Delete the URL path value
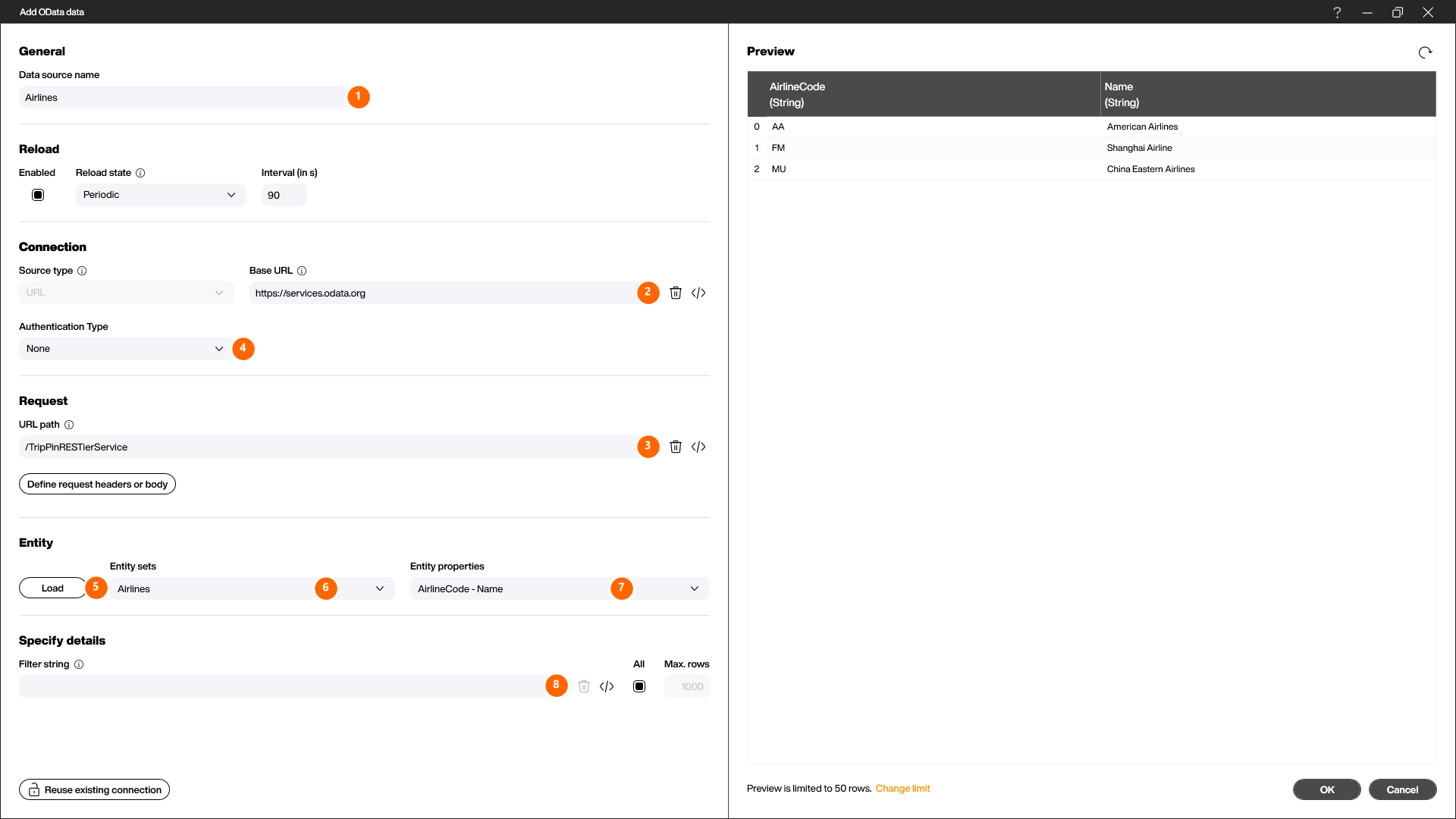Screen dimensions: 1456x819 pos(676,447)
